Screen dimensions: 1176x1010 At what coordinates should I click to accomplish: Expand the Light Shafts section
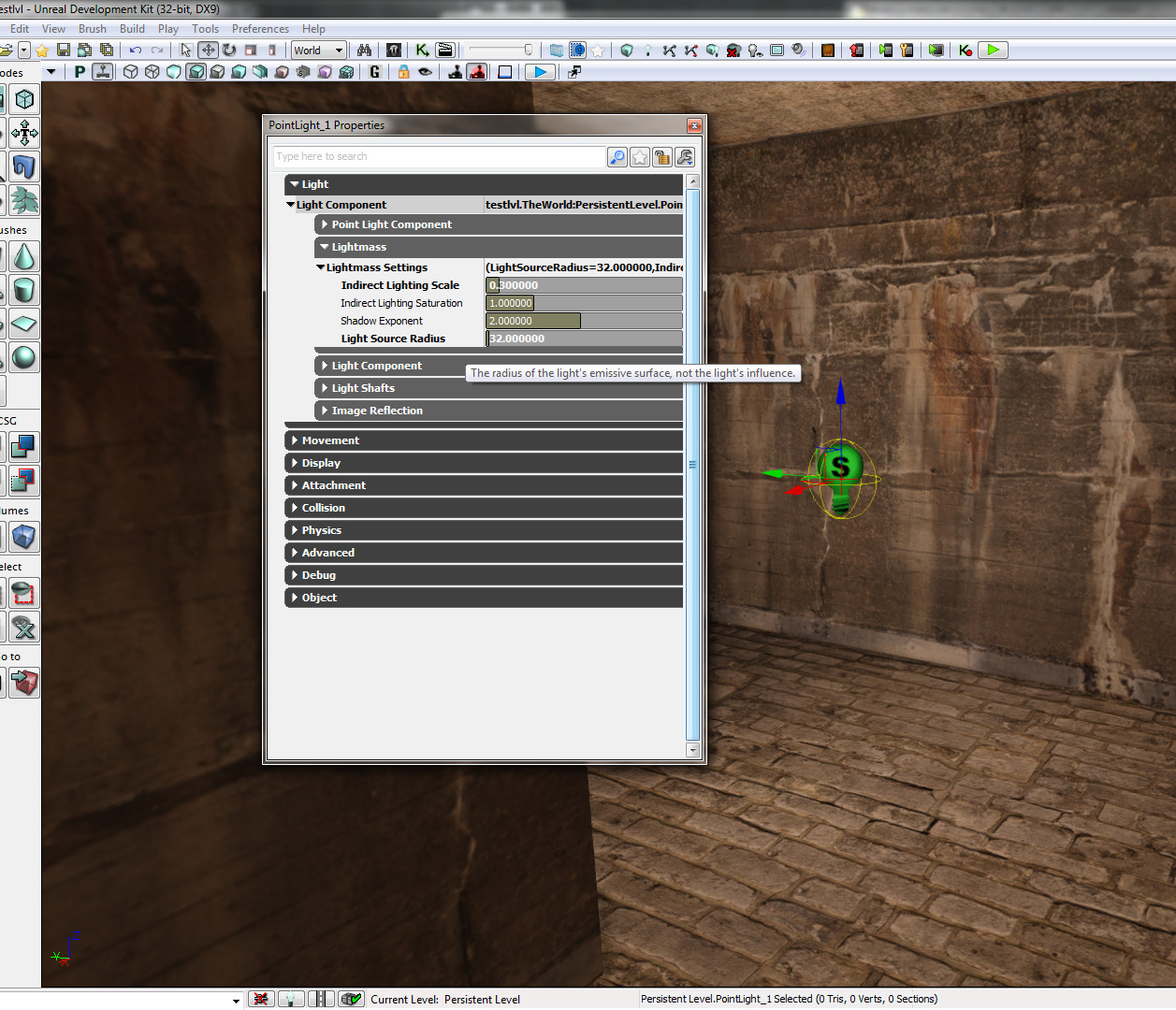(x=499, y=388)
